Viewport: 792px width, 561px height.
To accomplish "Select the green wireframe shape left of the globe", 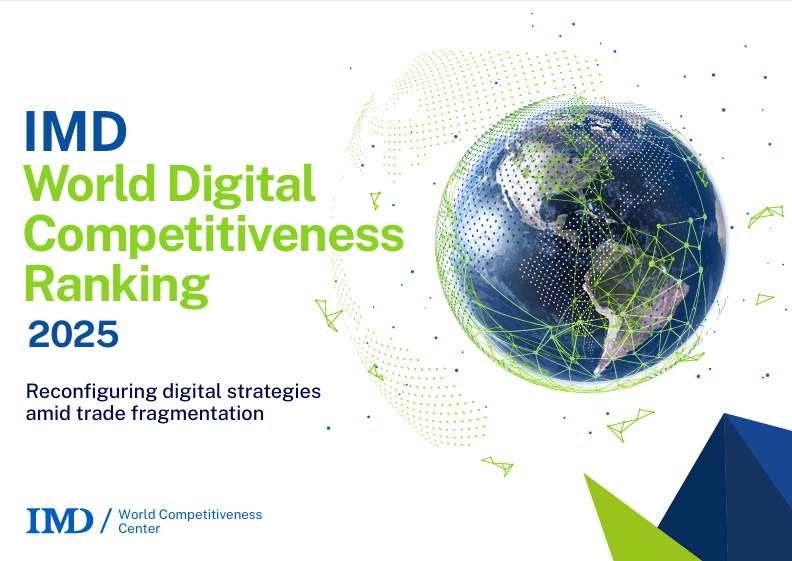I will [328, 314].
